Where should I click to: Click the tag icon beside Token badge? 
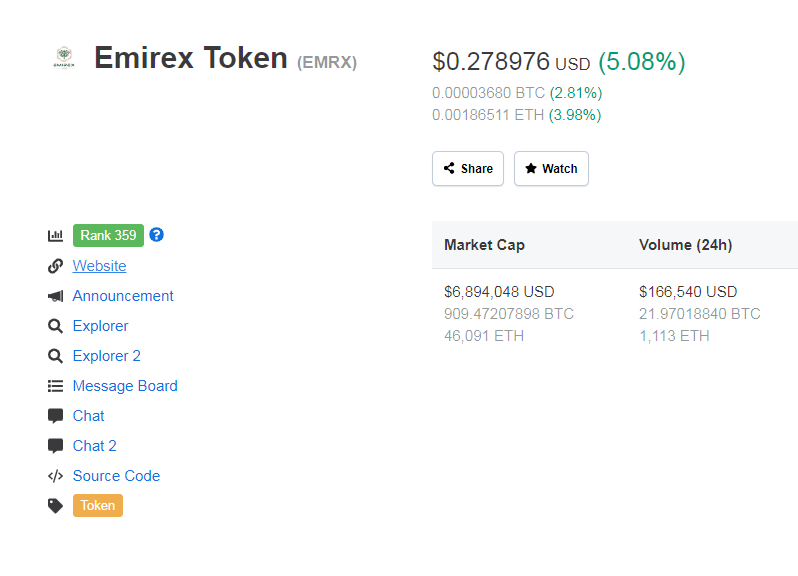[55, 505]
